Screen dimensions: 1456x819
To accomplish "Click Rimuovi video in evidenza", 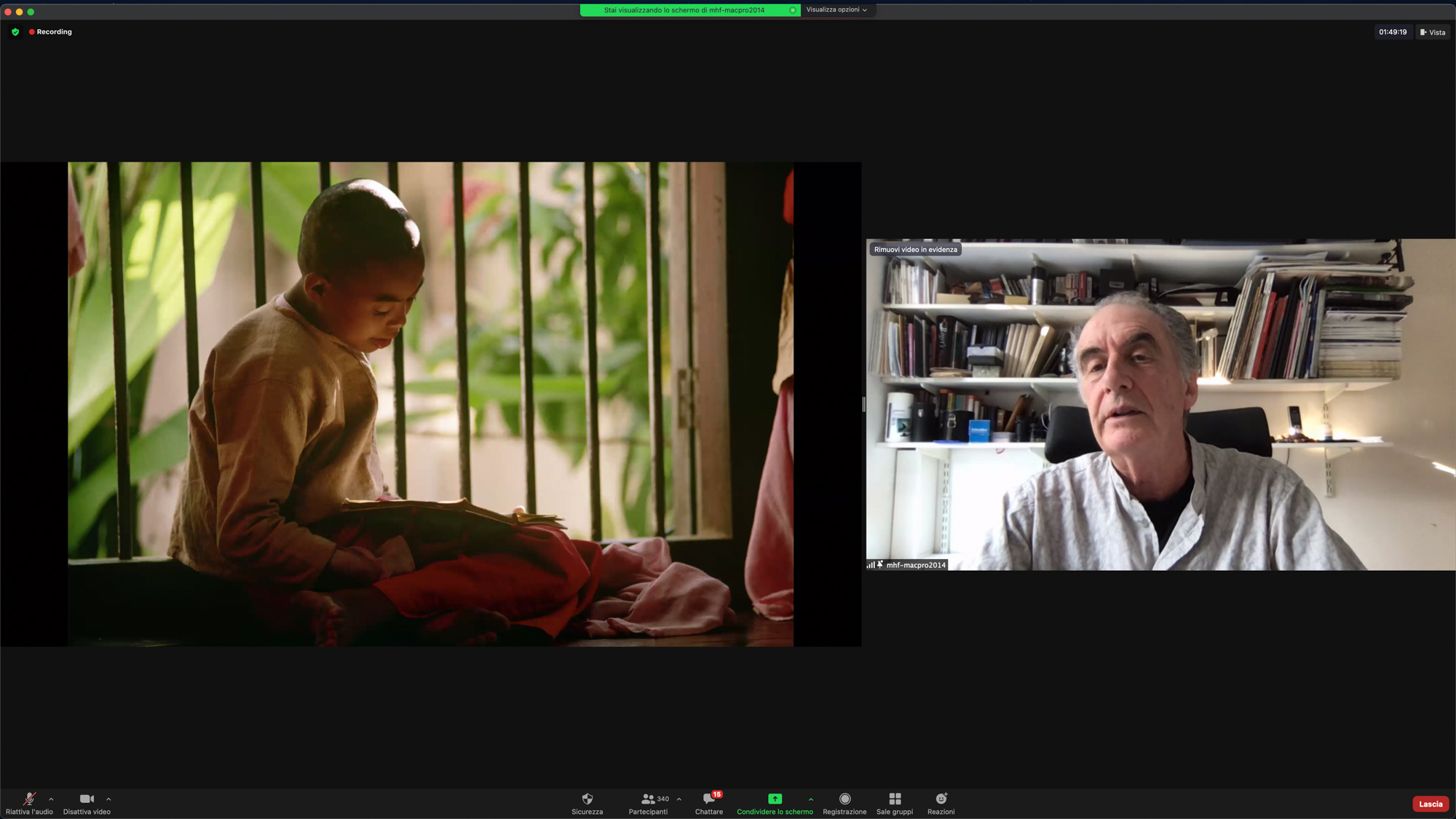I will 915,250.
